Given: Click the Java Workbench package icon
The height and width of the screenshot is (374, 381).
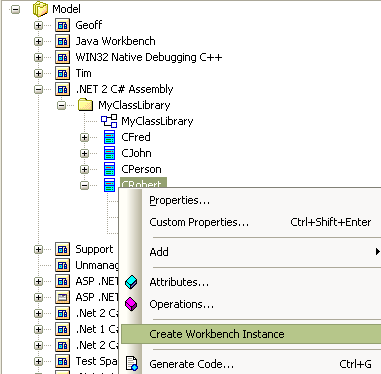Looking at the screenshot, I should 62,41.
